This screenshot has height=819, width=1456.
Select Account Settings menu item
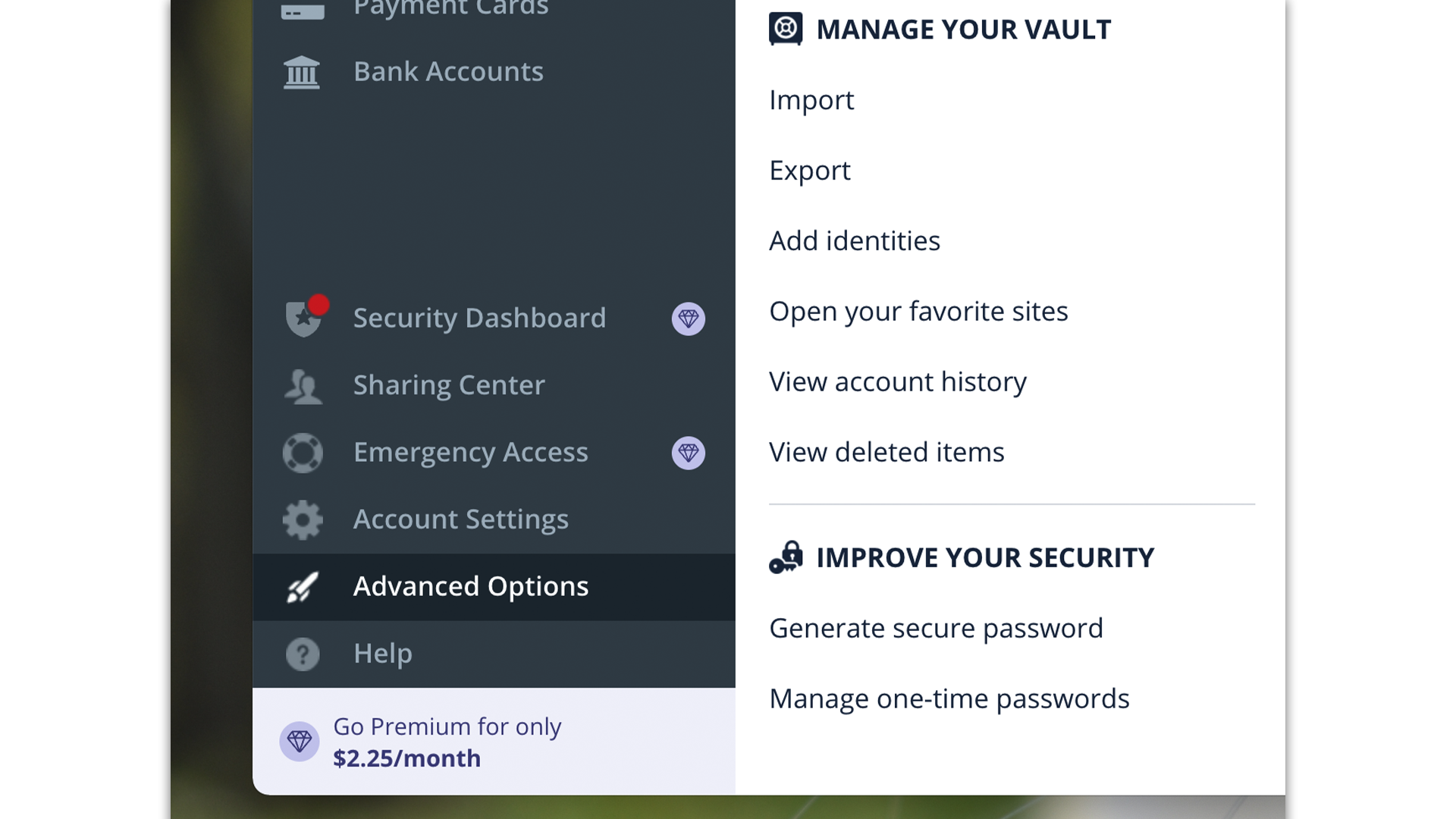494,519
